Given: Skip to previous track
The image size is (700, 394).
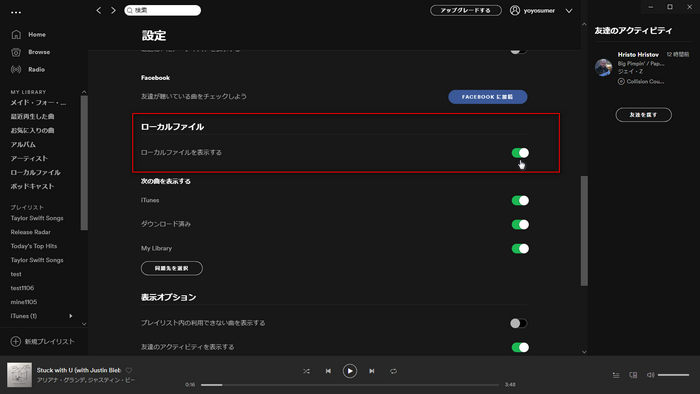Looking at the screenshot, I should coord(328,371).
